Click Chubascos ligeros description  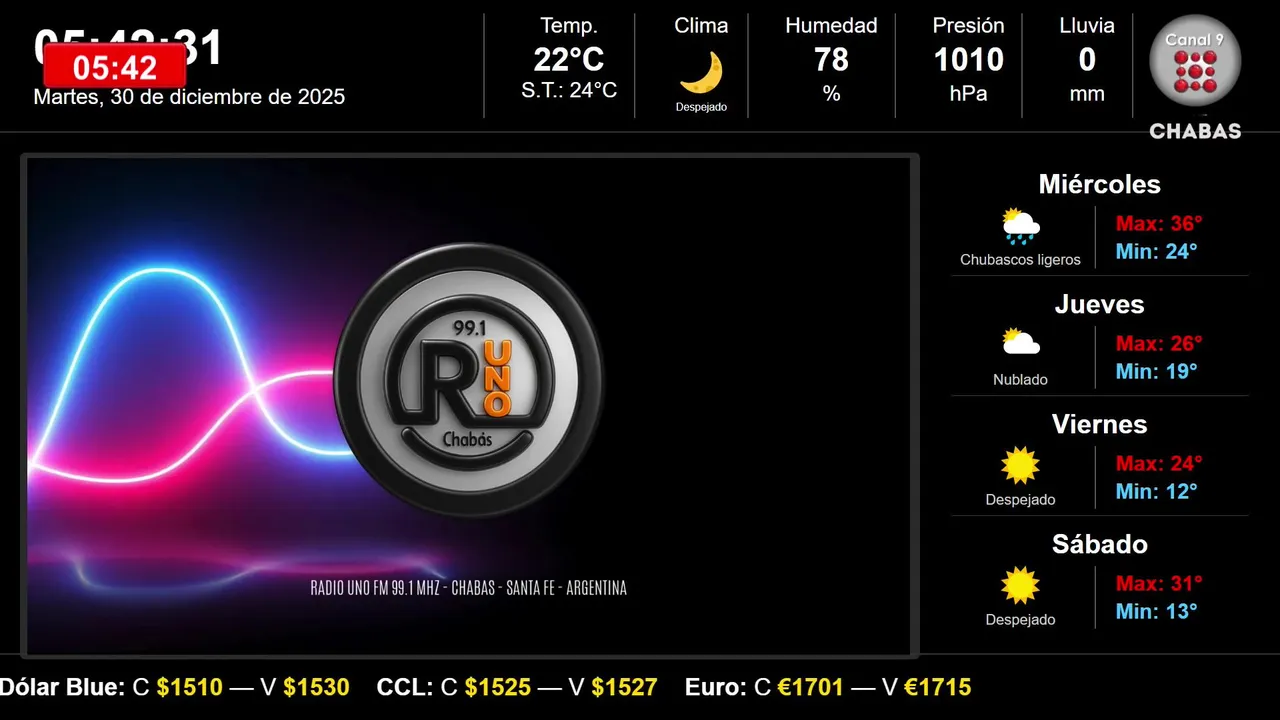[x=1020, y=260]
